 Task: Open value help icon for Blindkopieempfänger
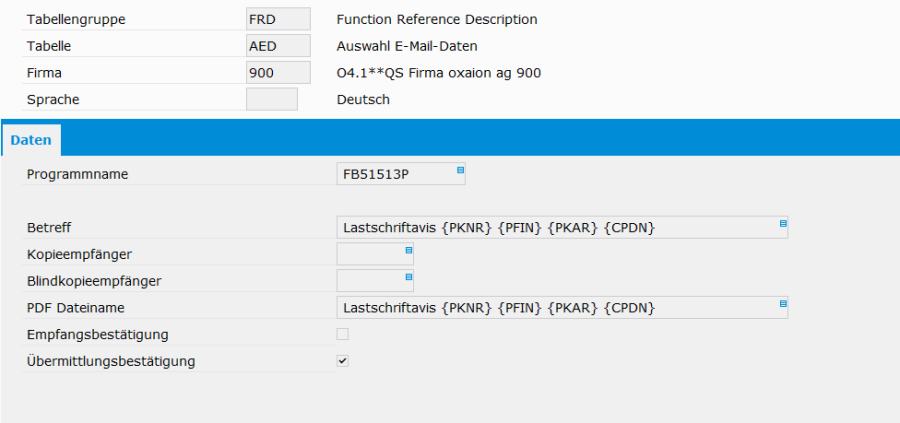(x=409, y=276)
